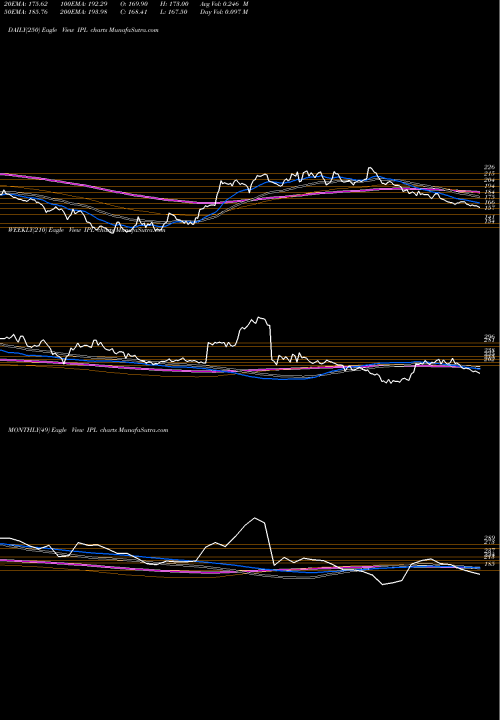This screenshot has width=500, height=720.
Task: Click the peak of the monthly price line
Action: coord(255,518)
